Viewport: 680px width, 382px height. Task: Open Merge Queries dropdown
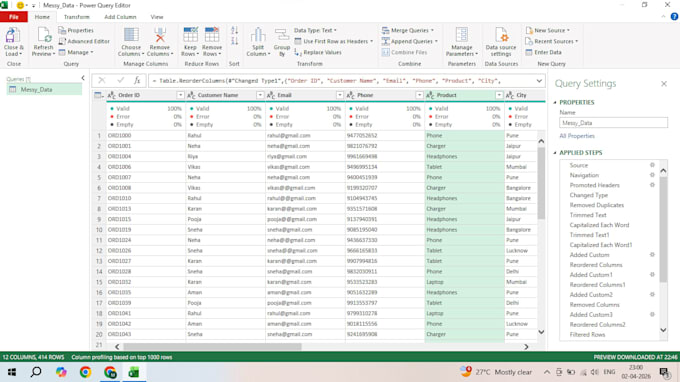(x=408, y=30)
